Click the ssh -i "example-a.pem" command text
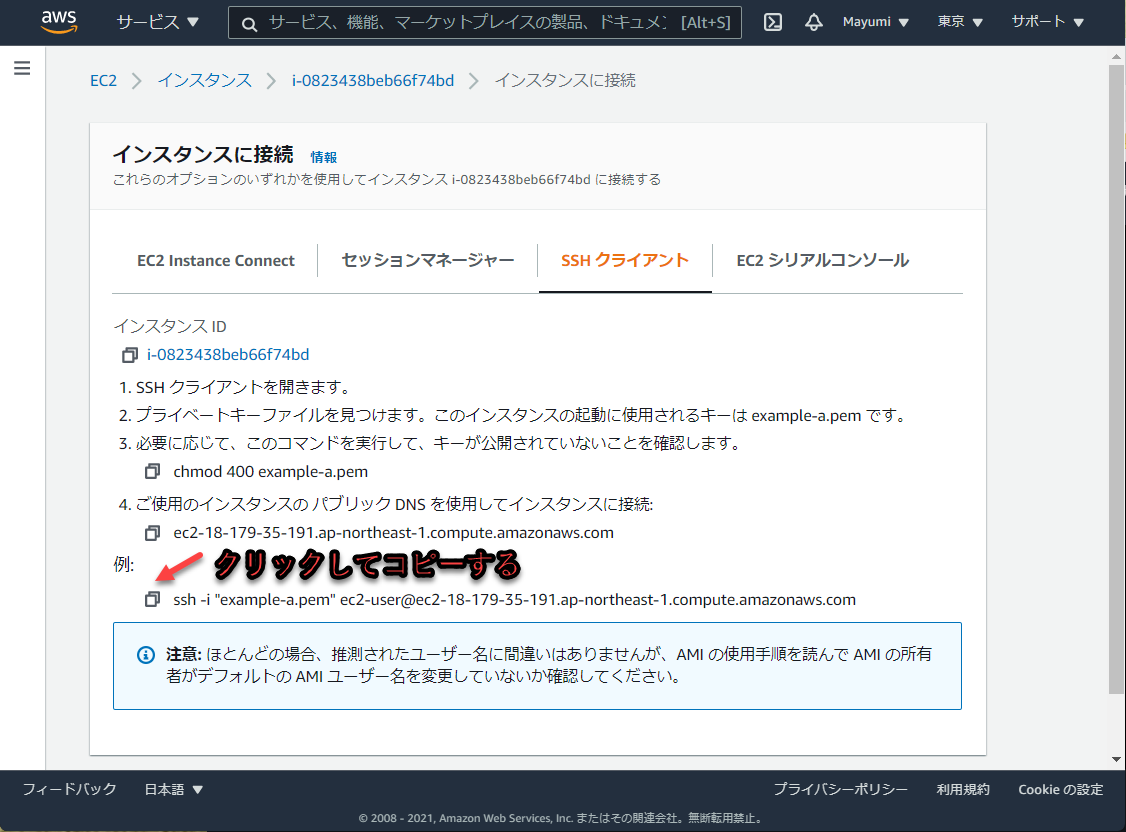1126x832 pixels. pyautogui.click(x=514, y=599)
